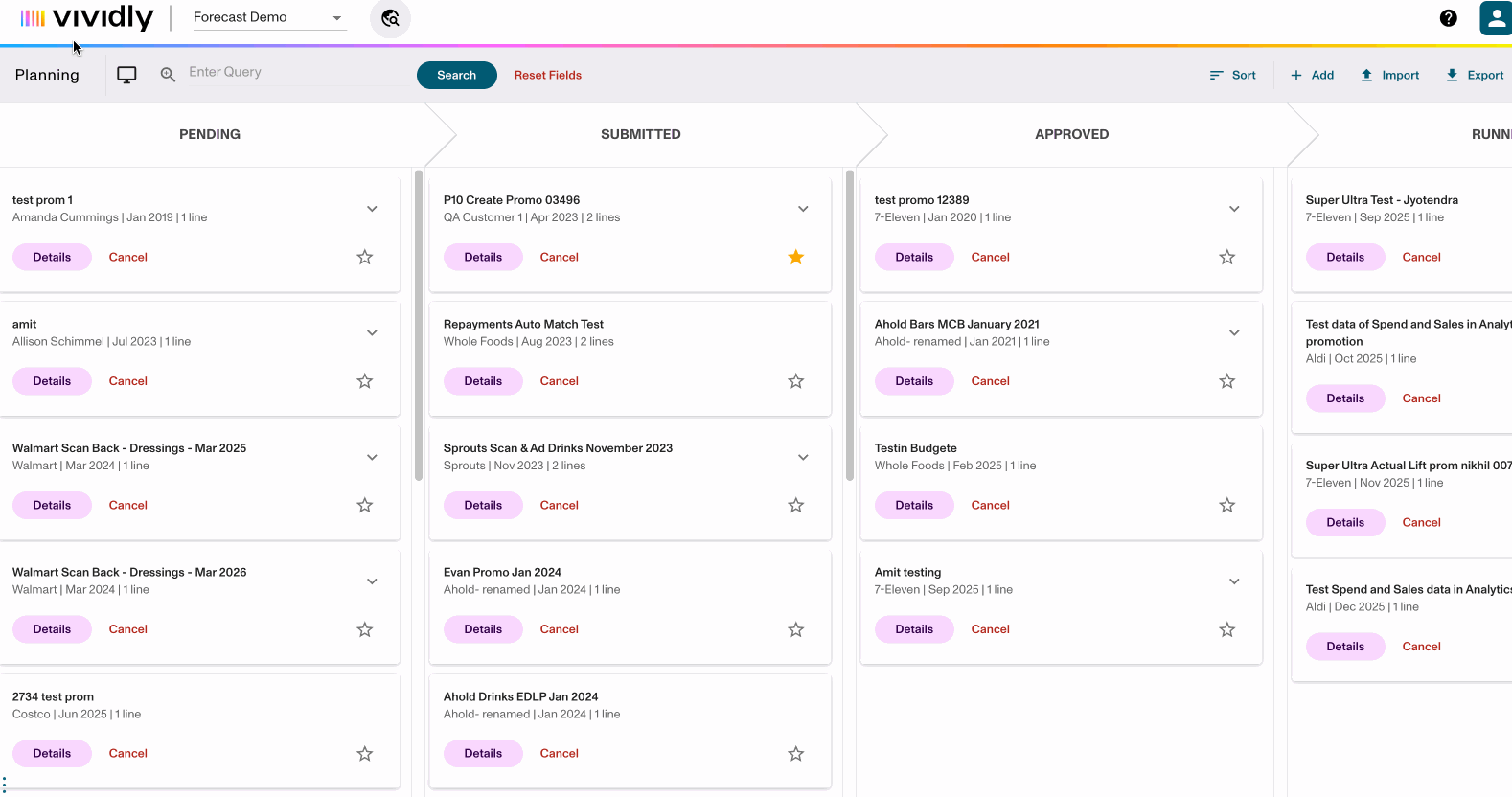Star the Testin Budgete card
Viewport: 1512px width, 797px height.
(1227, 505)
